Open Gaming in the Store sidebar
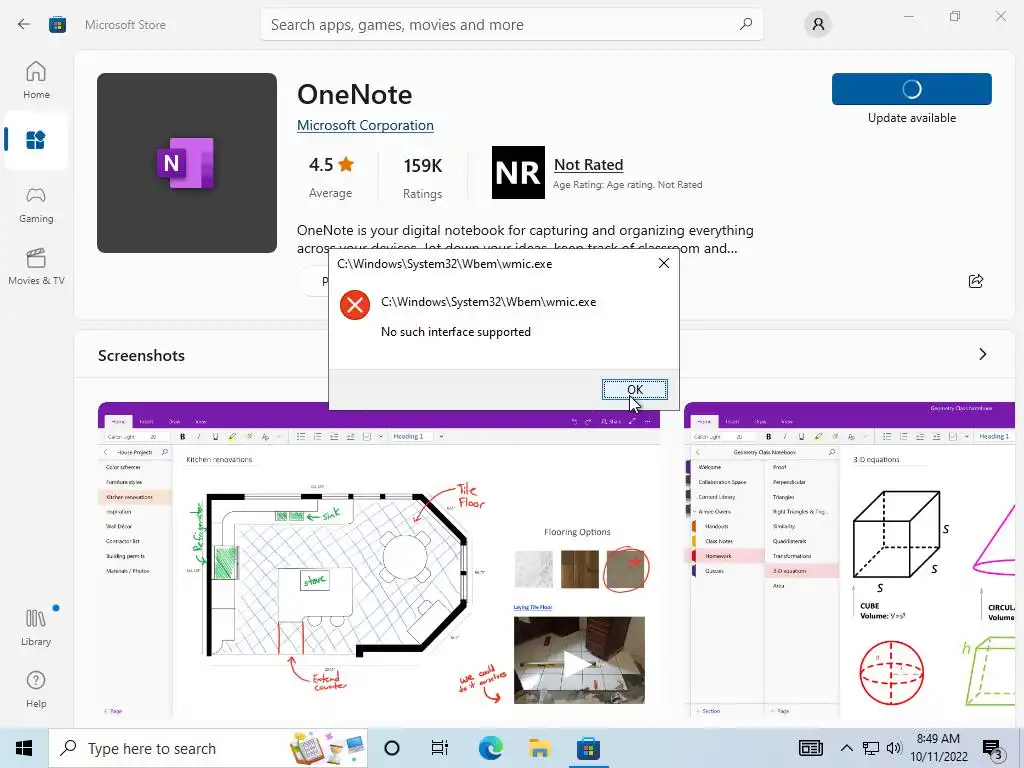The height and width of the screenshot is (768, 1024). (36, 205)
